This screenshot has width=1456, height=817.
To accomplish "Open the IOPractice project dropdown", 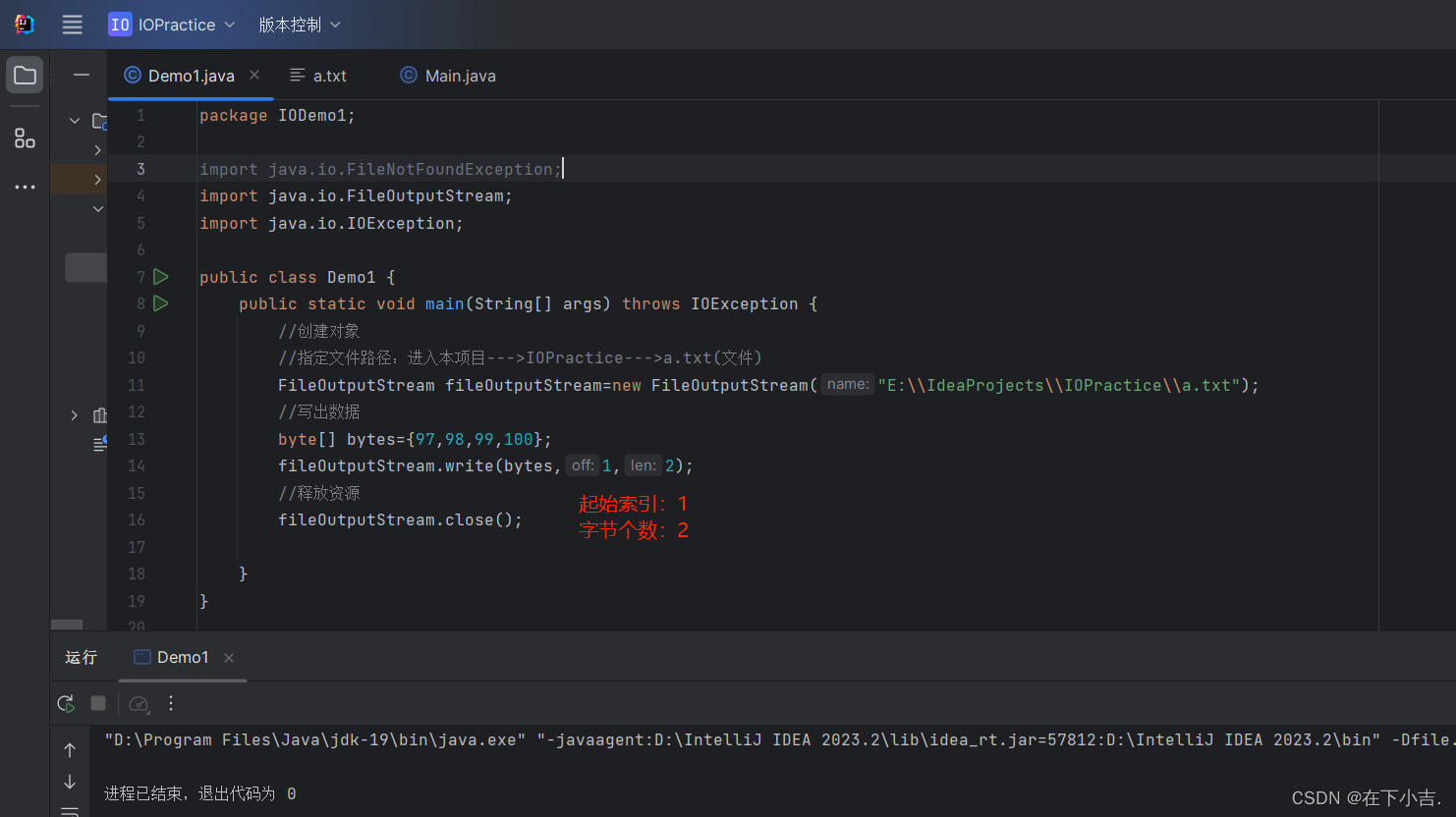I will (x=172, y=25).
